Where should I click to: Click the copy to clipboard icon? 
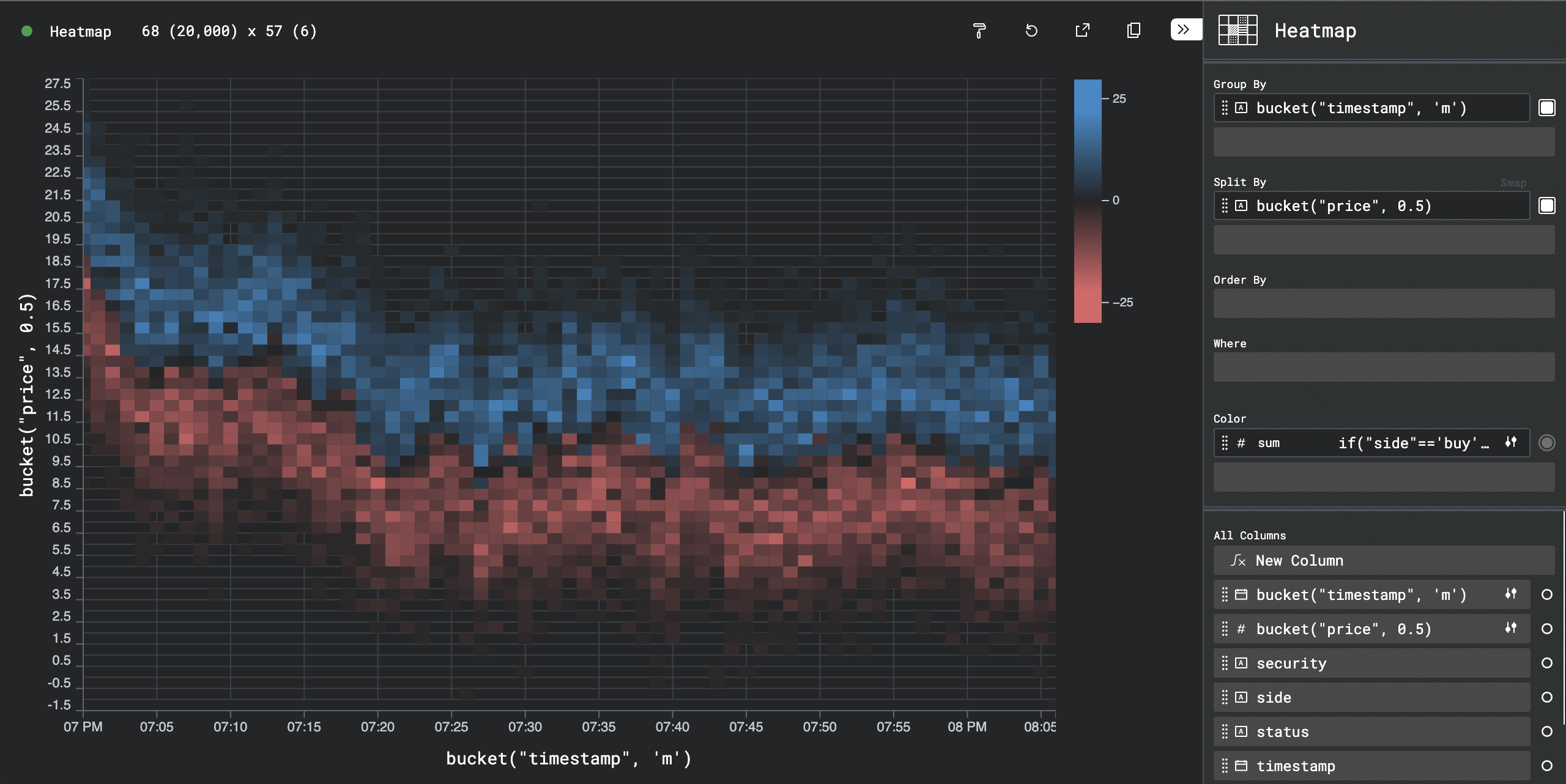(x=1134, y=31)
